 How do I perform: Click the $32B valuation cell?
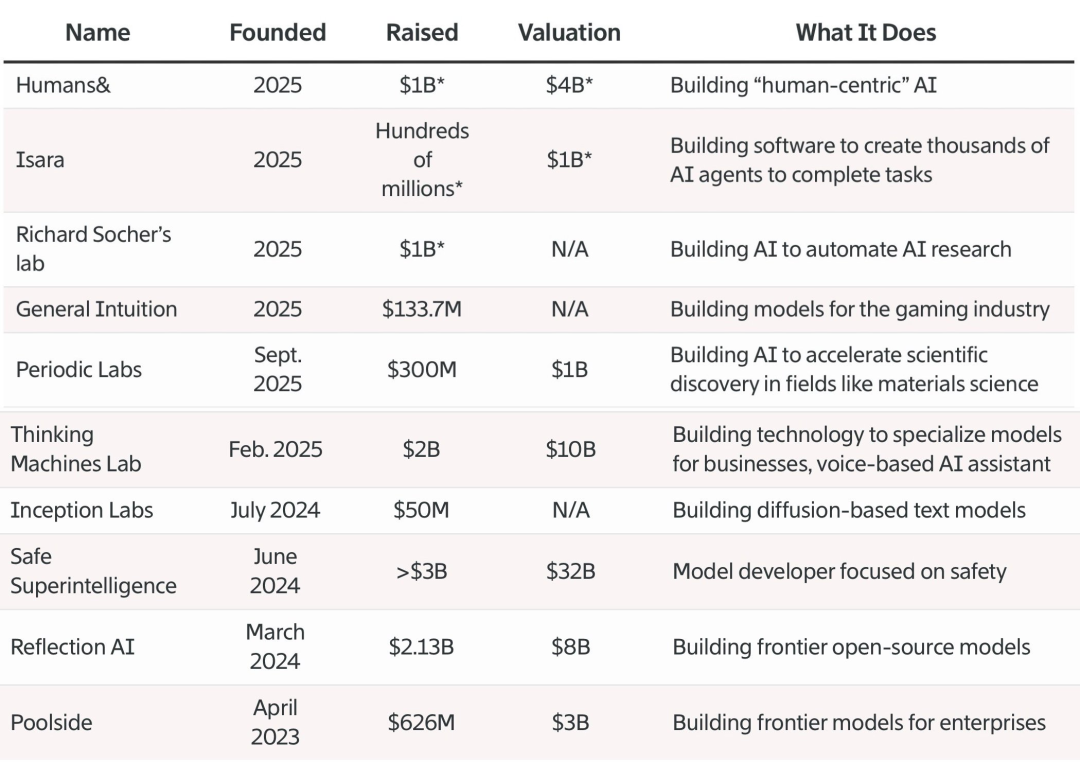[x=570, y=571]
